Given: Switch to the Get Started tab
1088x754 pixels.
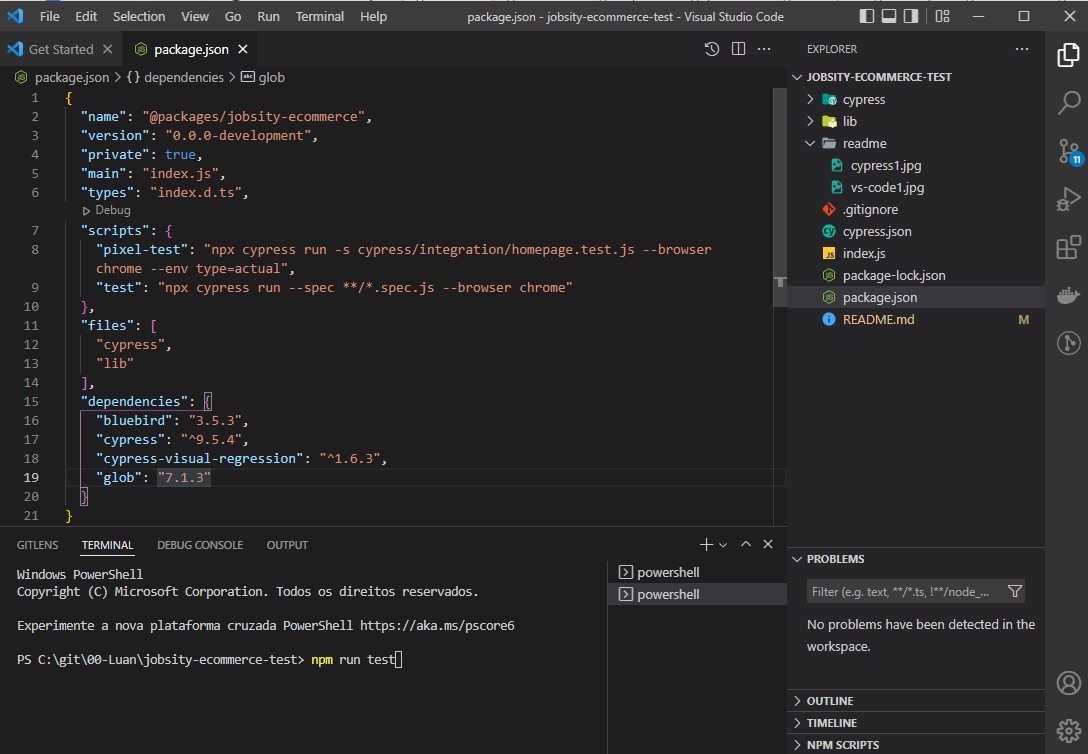Looking at the screenshot, I should tap(60, 49).
